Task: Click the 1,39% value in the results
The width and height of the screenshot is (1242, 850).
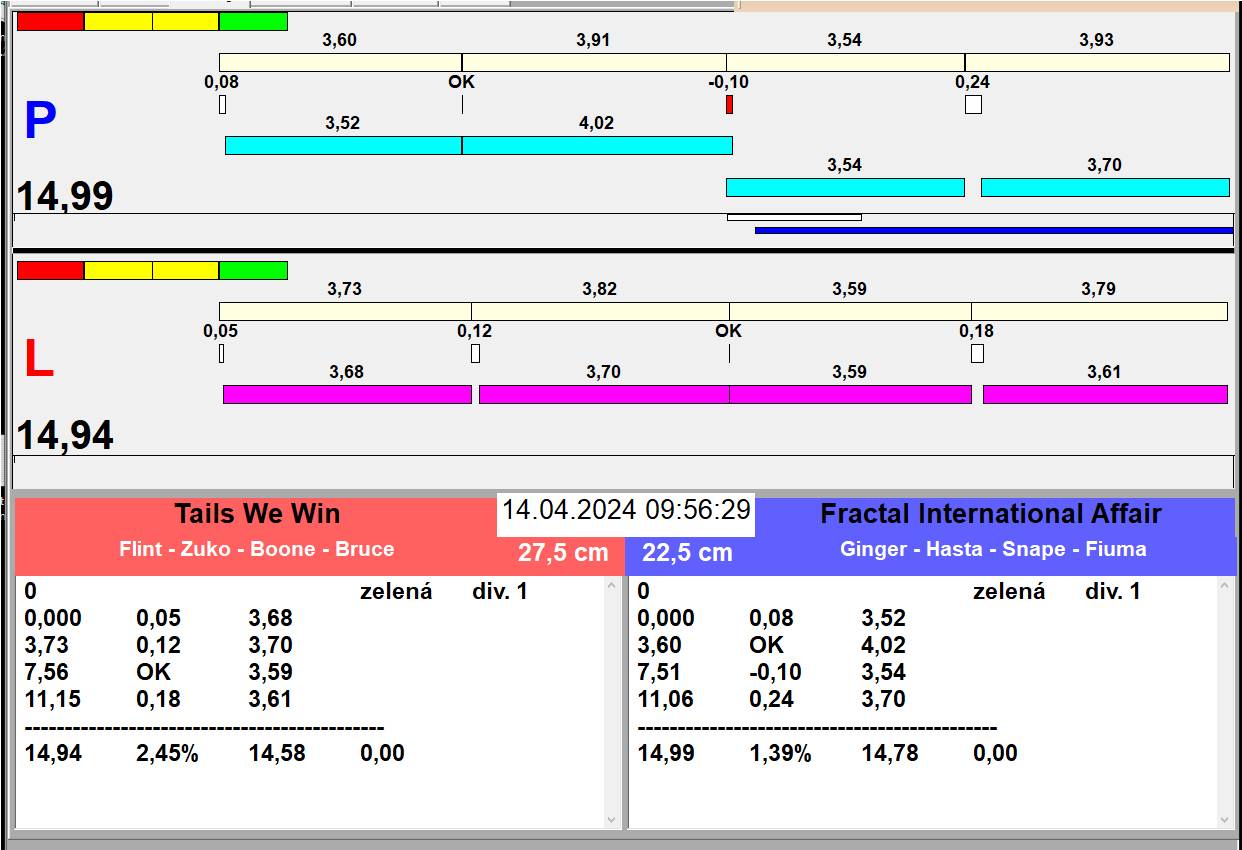Action: click(780, 754)
